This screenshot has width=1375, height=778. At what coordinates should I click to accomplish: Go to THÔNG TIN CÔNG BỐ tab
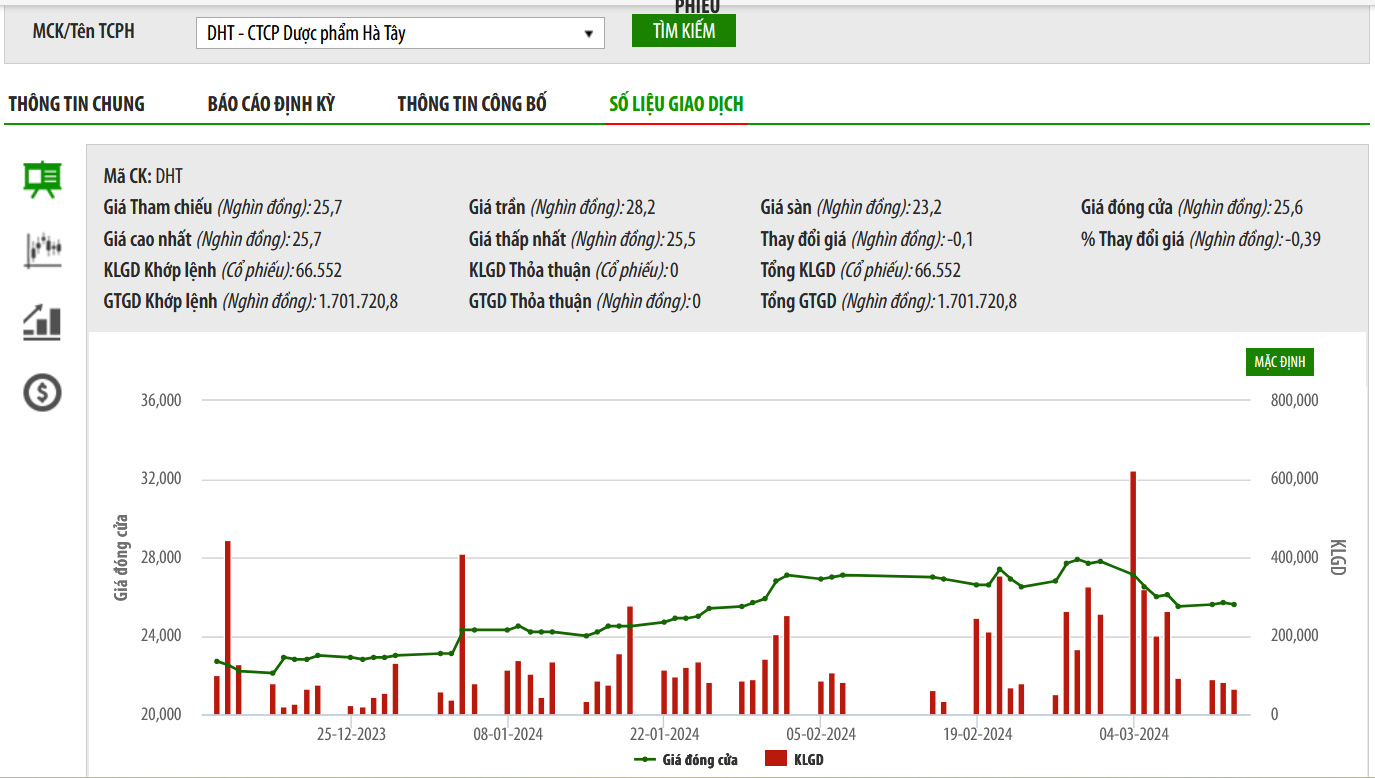click(x=472, y=104)
